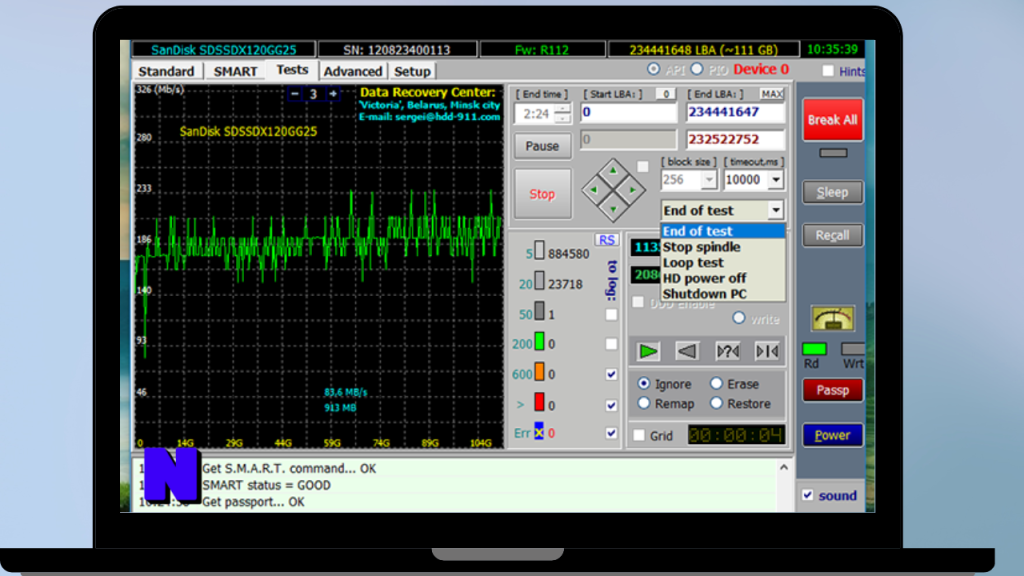Choose 'Stop spindle' from the list
The image size is (1024, 576).
tap(722, 247)
